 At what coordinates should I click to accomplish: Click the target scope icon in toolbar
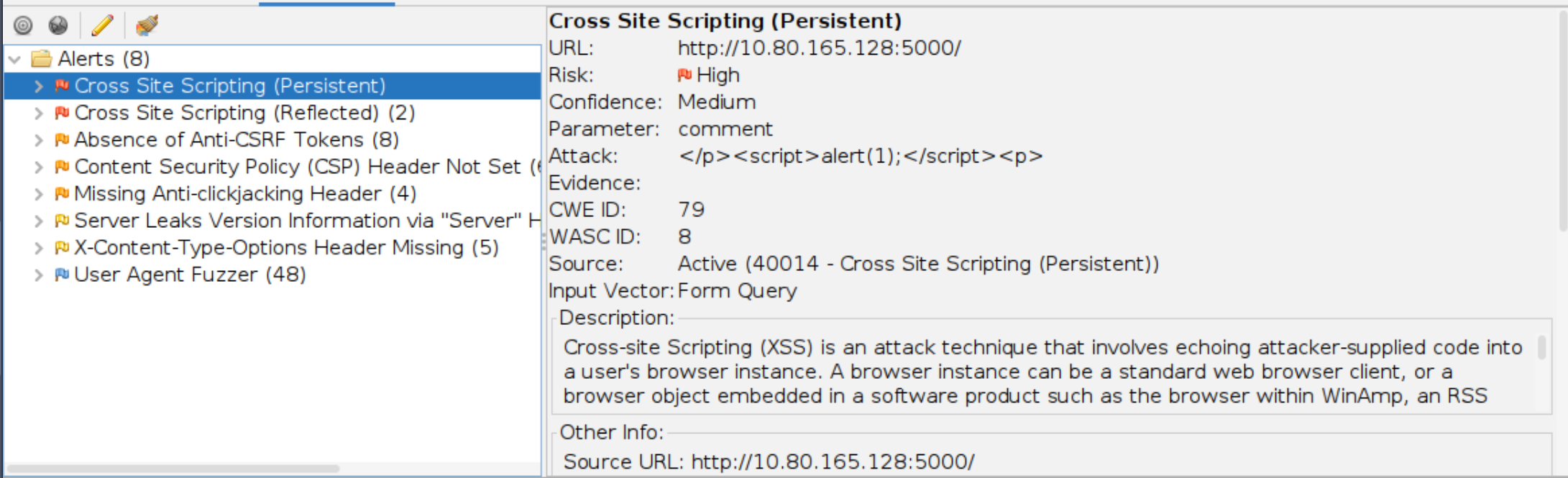tap(24, 26)
